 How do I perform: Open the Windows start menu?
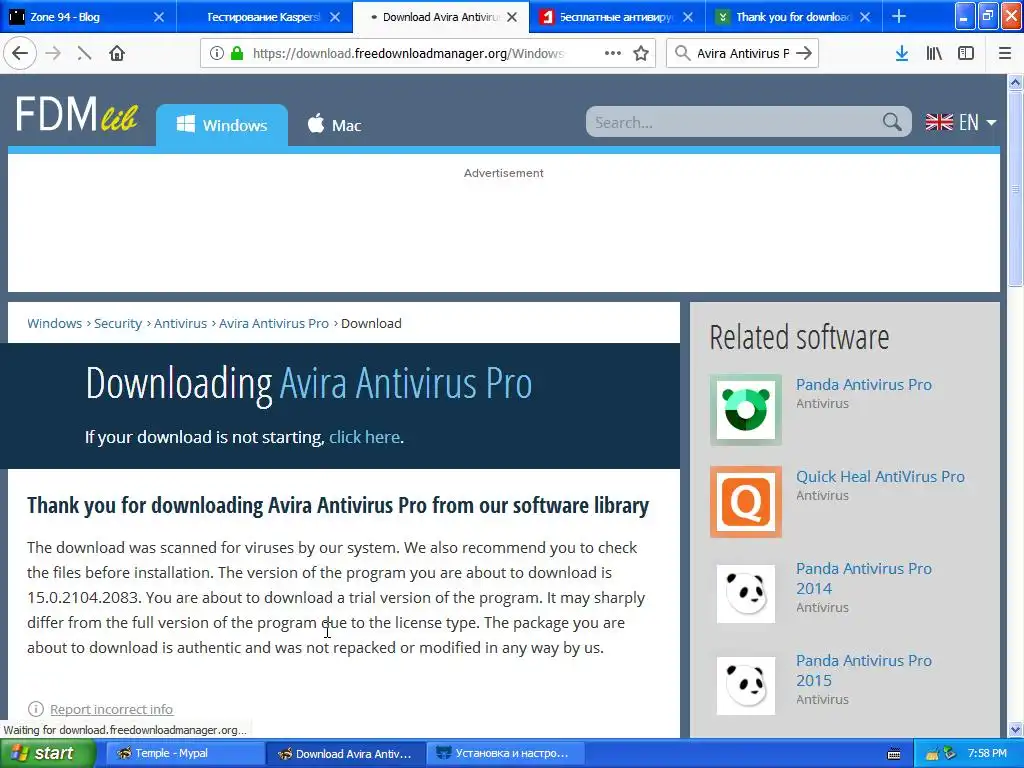click(x=48, y=754)
